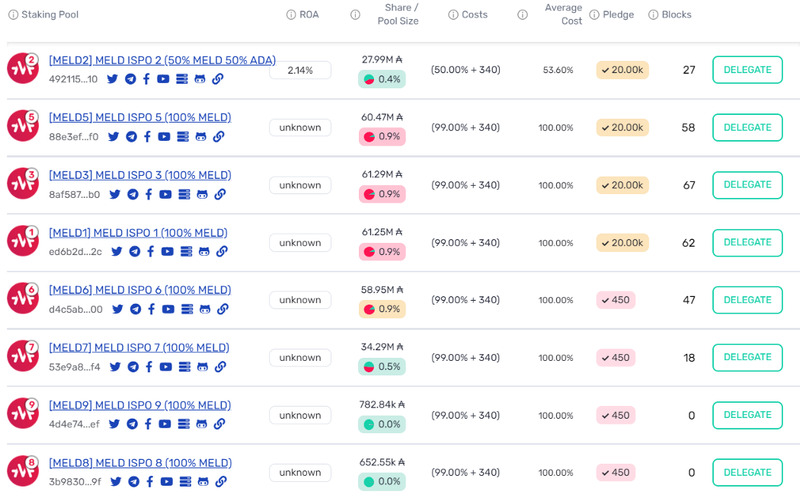Delegate to the MELD1 pool

click(747, 242)
